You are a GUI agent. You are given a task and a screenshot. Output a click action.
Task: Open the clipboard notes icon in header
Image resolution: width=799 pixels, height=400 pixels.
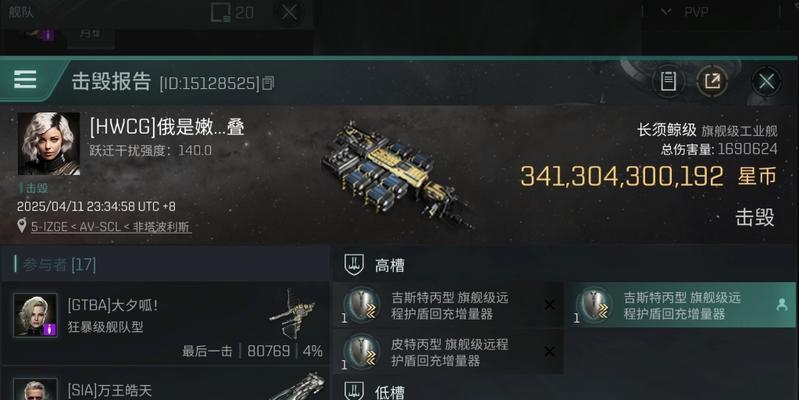click(668, 81)
